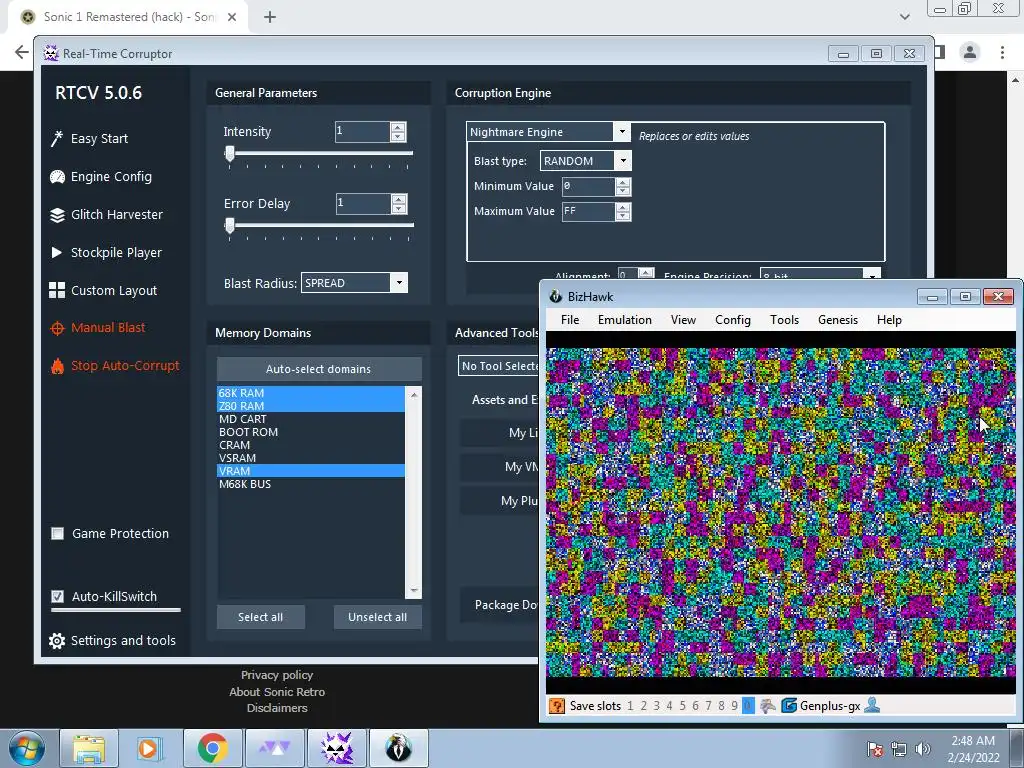Open Custom Layout in RTCV sidebar
The image size is (1024, 768).
click(x=103, y=291)
